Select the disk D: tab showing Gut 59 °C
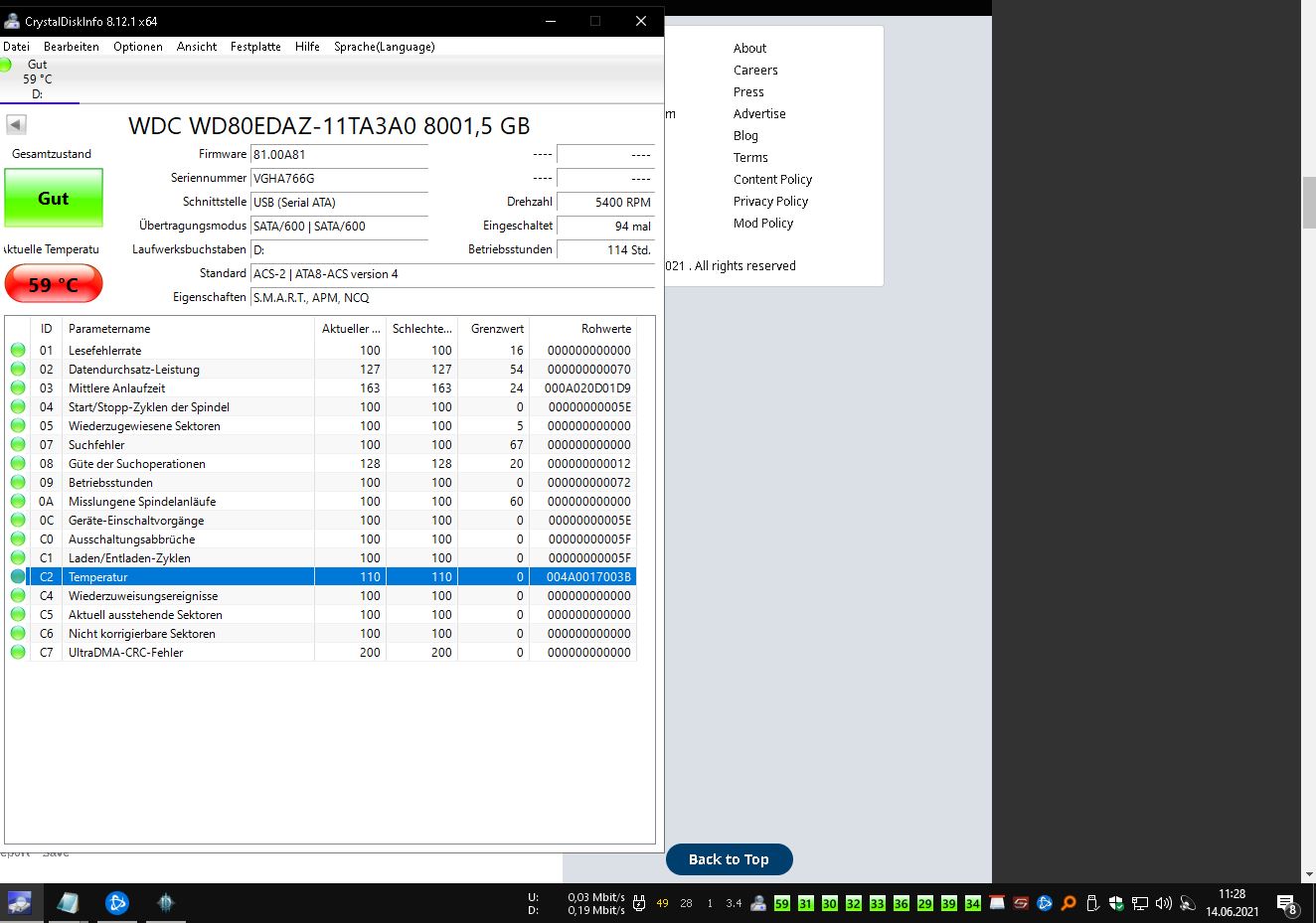 point(38,79)
